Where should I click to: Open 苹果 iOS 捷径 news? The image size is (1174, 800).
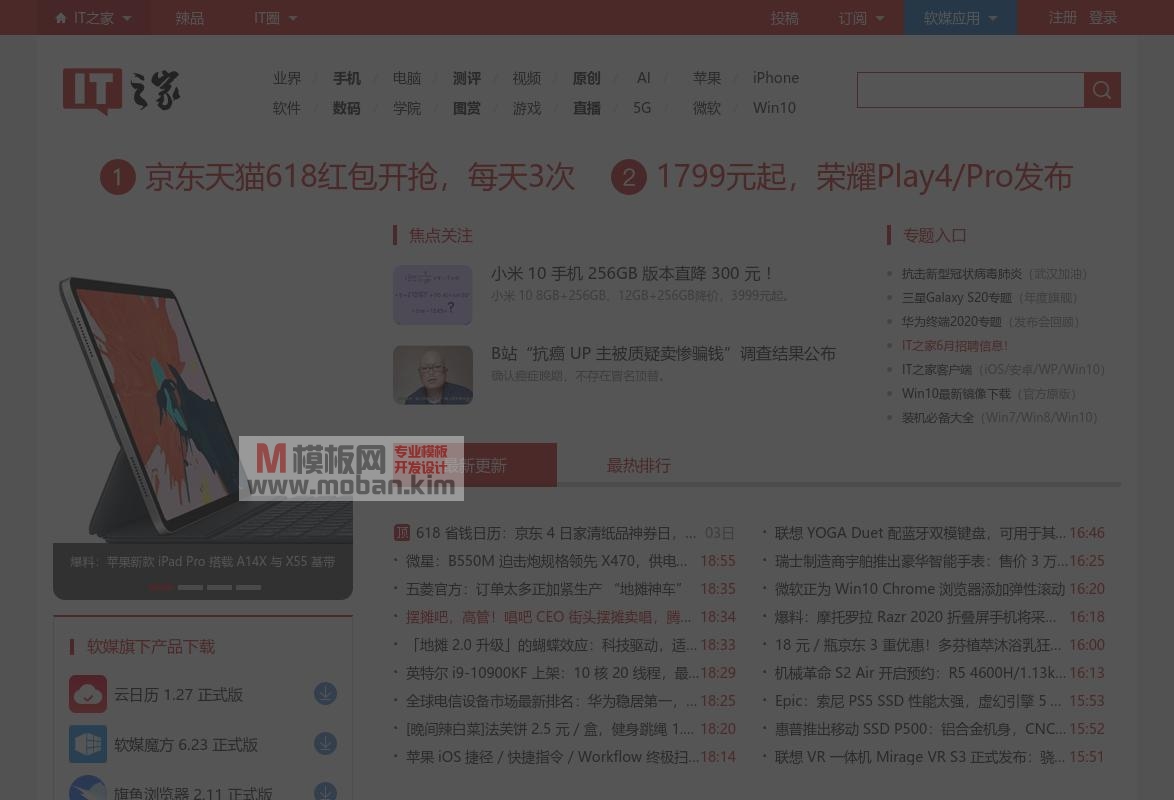click(553, 757)
